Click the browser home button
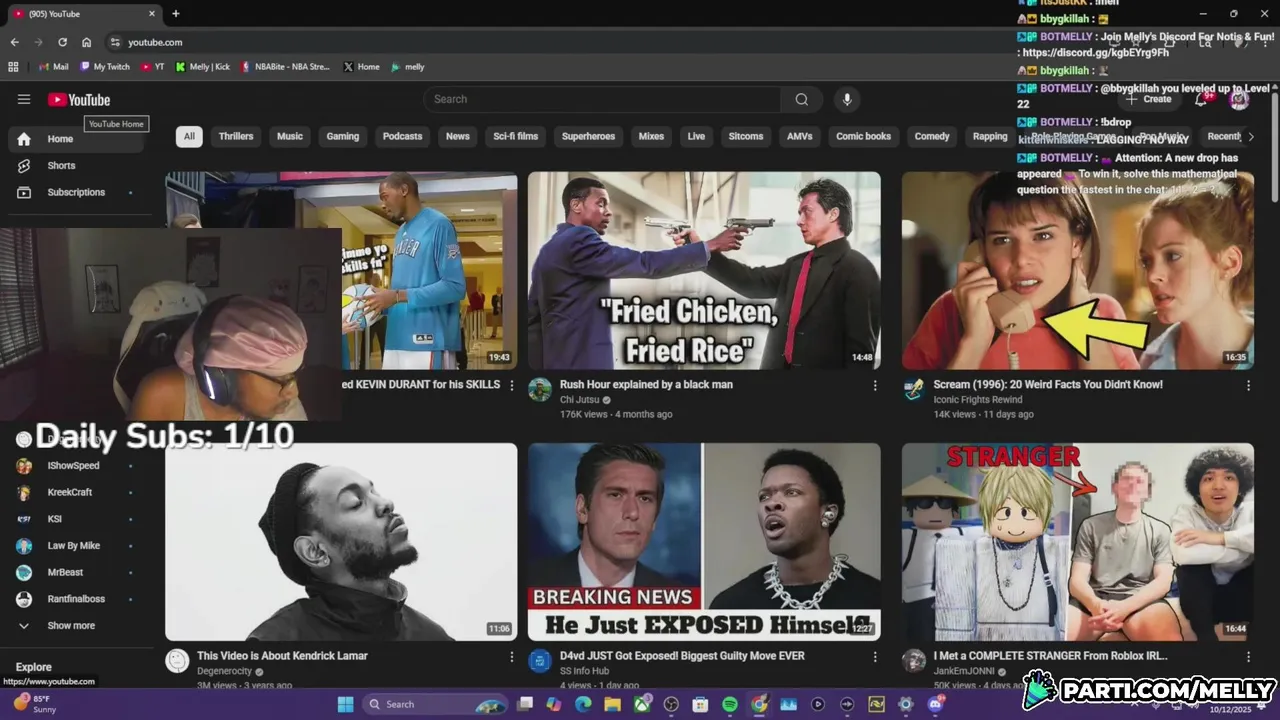 click(x=87, y=42)
